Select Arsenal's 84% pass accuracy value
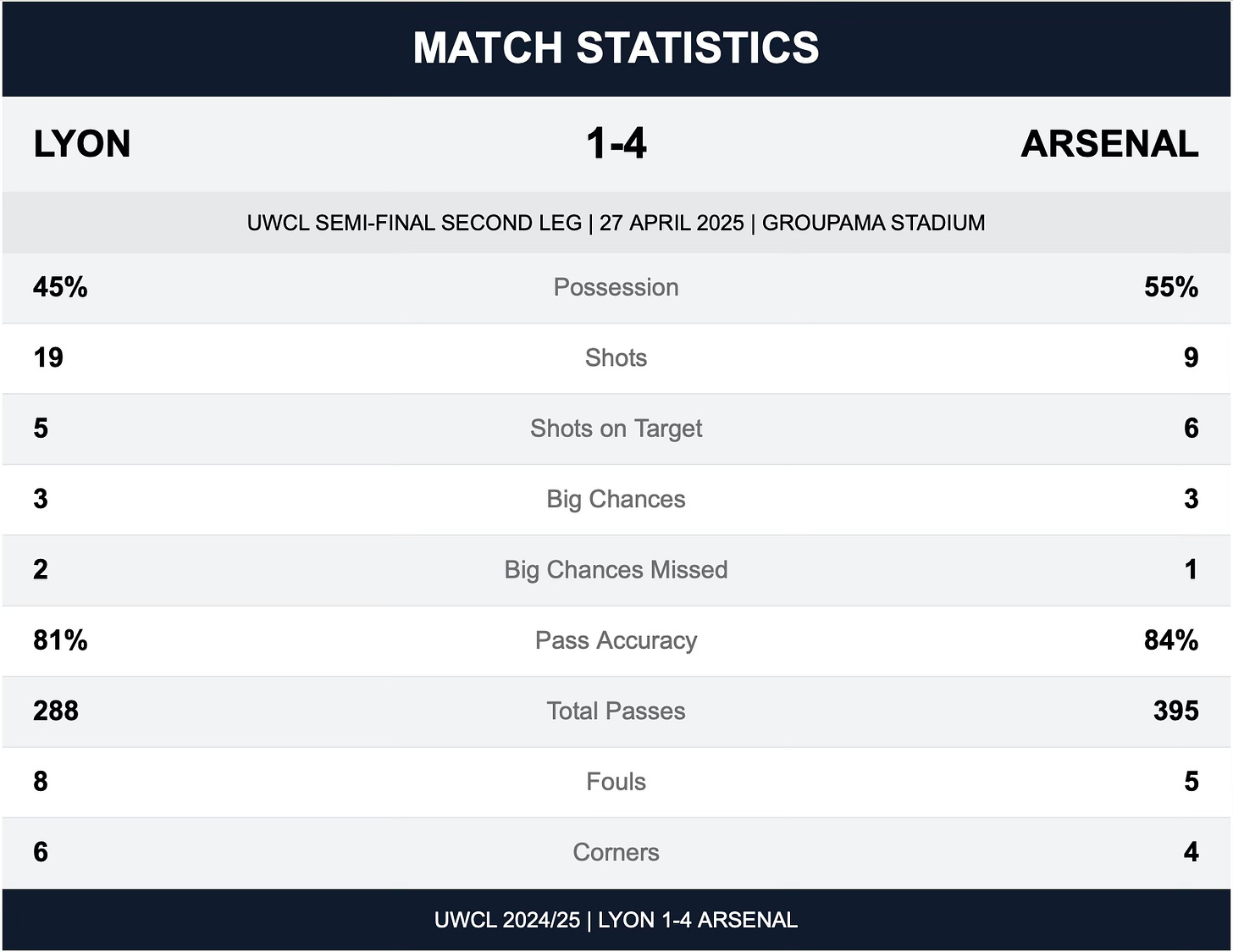Image resolution: width=1233 pixels, height=952 pixels. pos(1171,640)
